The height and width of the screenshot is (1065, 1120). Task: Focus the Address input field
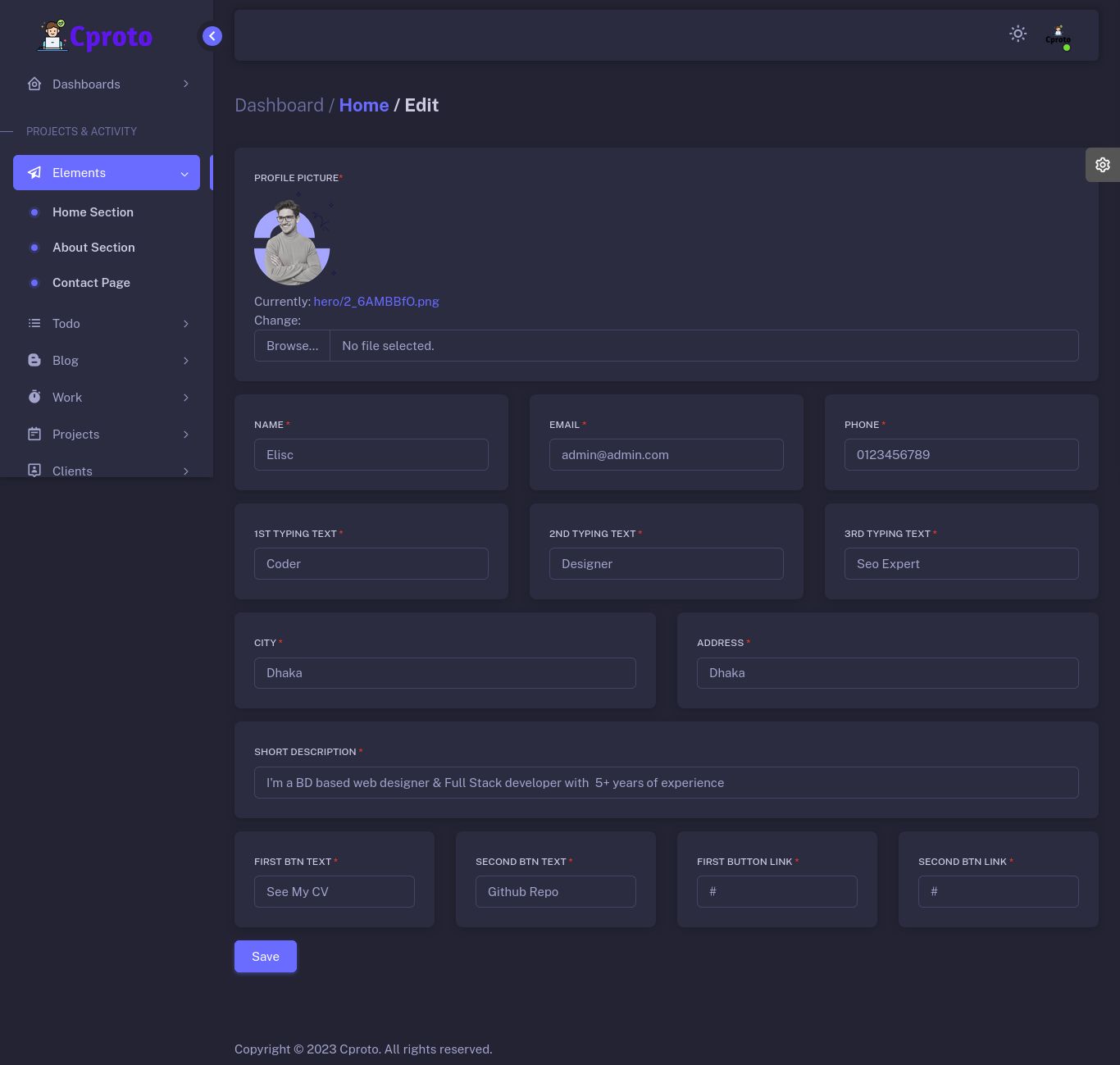(x=888, y=672)
